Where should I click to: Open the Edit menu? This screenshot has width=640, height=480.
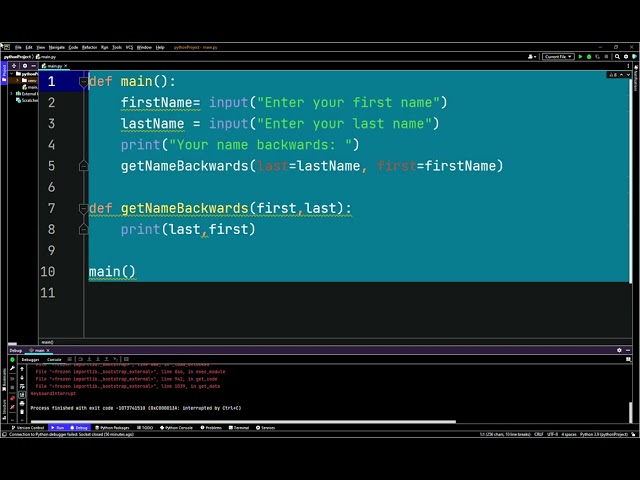(29, 47)
